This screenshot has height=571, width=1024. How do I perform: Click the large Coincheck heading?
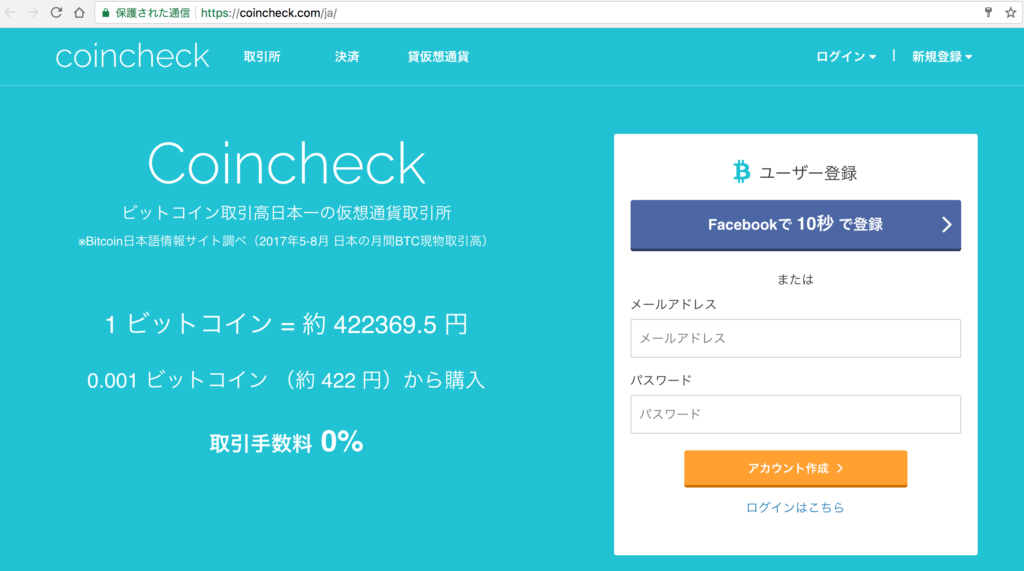(286, 163)
